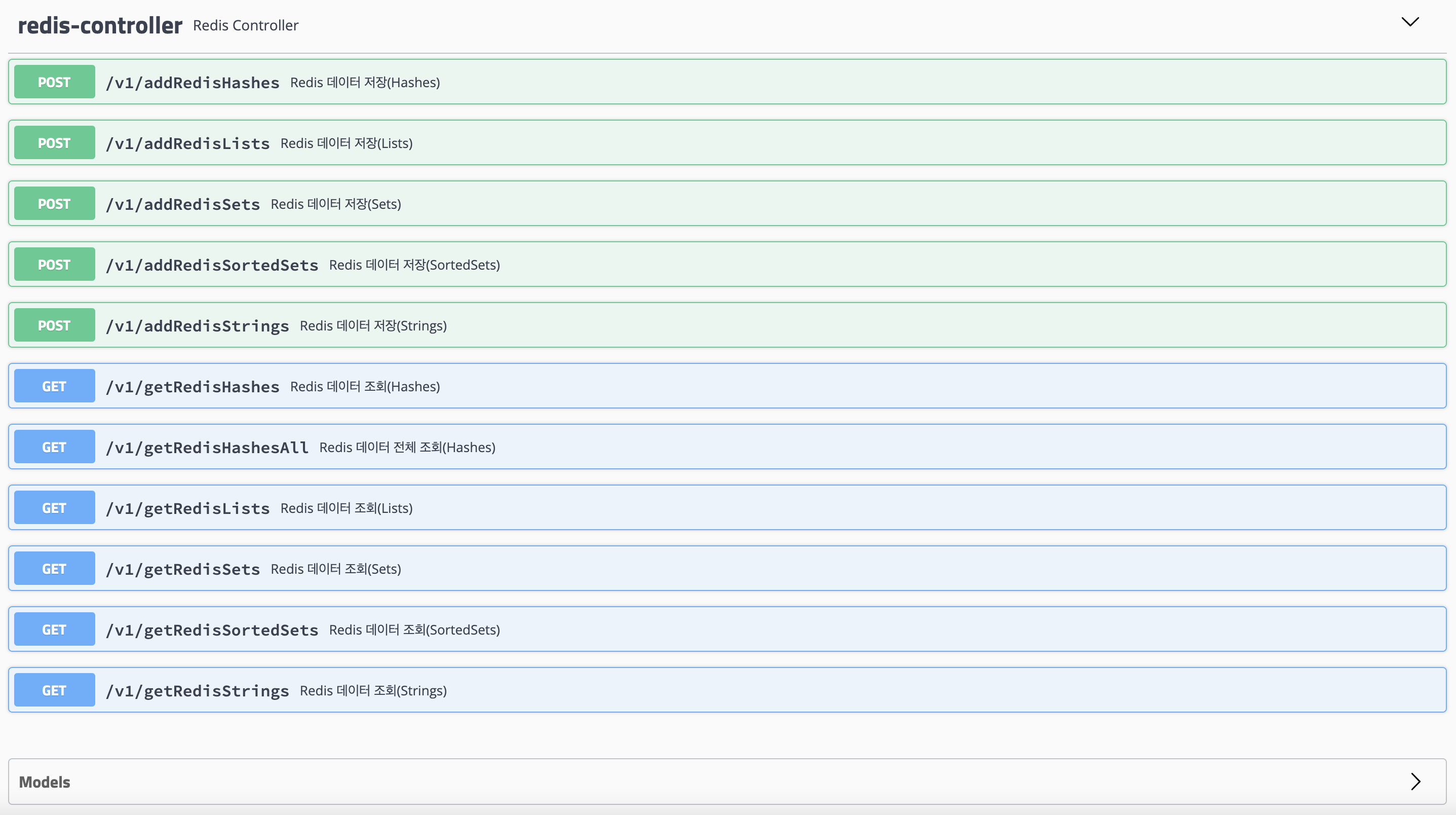Click the redis-controller heading link
The image size is (1456, 815).
tap(100, 25)
